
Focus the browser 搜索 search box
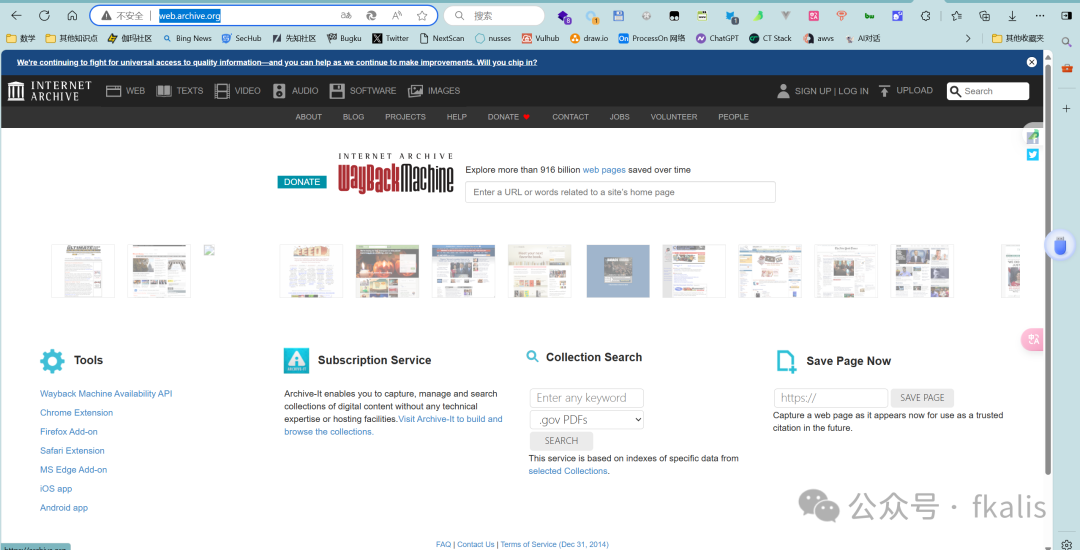coord(494,15)
